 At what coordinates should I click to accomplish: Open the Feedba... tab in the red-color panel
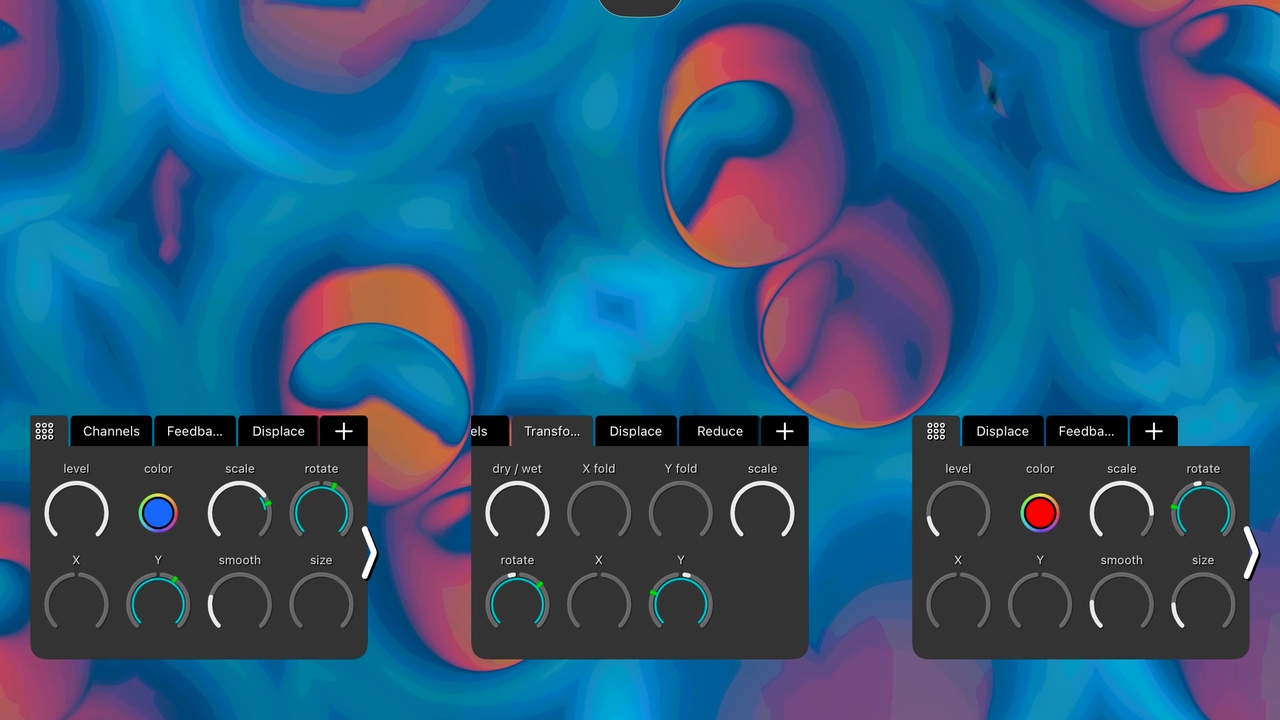click(x=1086, y=431)
